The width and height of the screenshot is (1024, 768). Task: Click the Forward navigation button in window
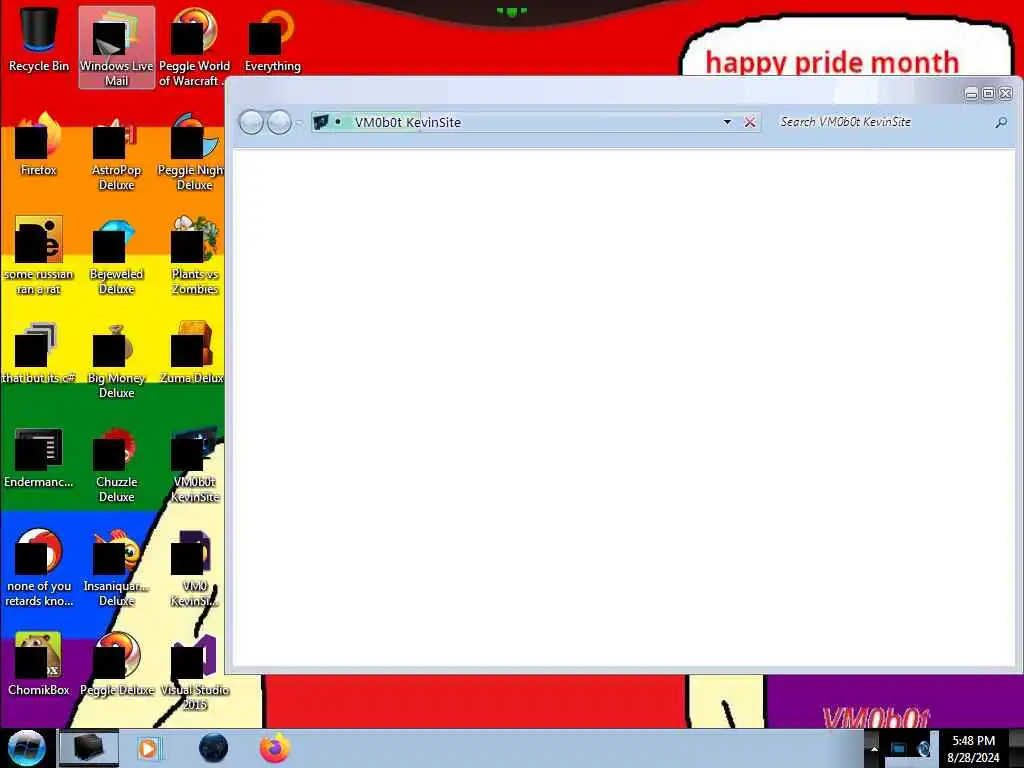280,122
